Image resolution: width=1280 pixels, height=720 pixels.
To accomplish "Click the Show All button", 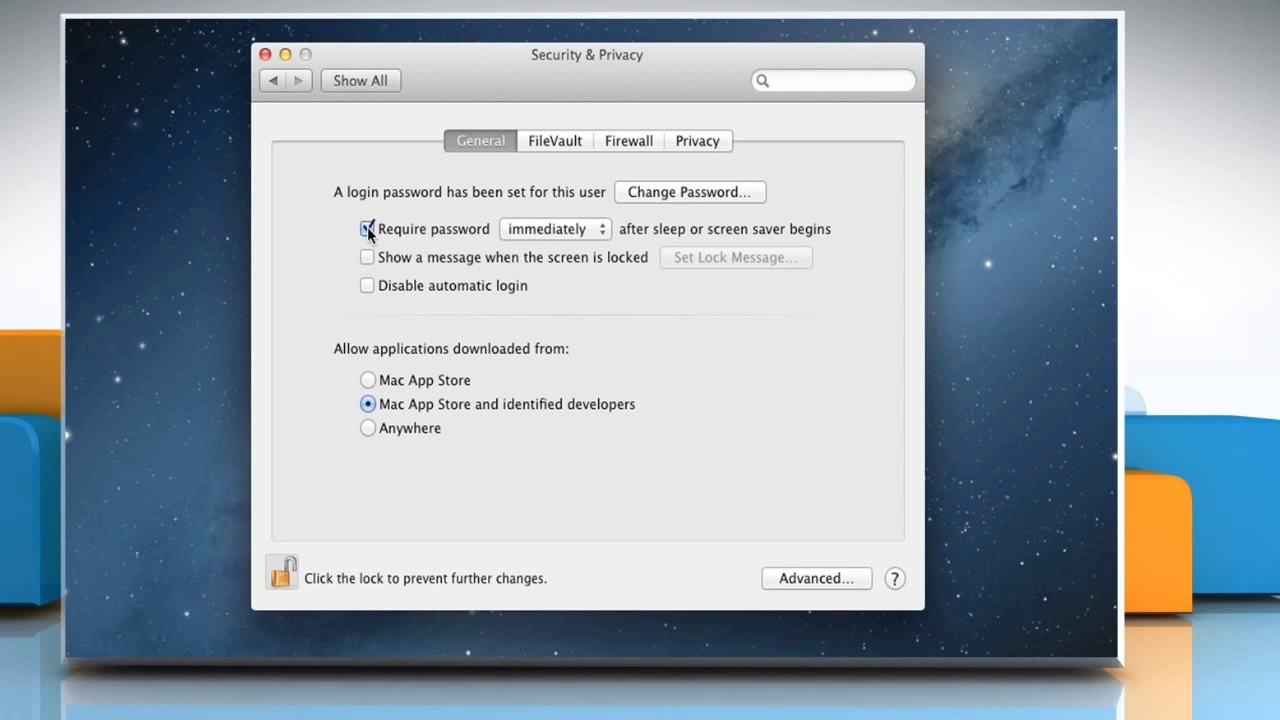I will click(360, 80).
